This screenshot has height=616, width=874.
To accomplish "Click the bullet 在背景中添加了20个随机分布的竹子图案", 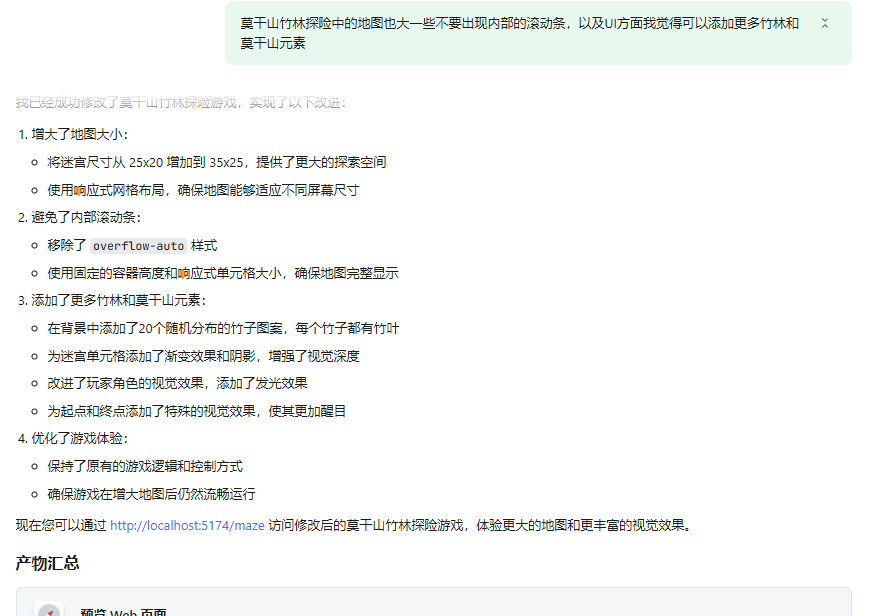I will [x=223, y=328].
